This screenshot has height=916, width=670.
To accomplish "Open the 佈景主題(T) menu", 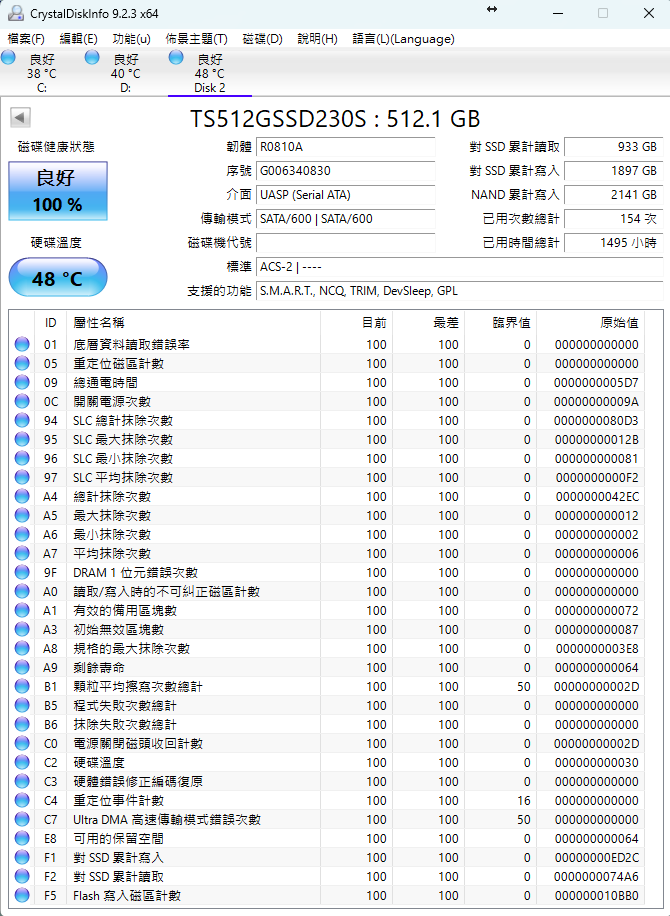I will pyautogui.click(x=196, y=39).
